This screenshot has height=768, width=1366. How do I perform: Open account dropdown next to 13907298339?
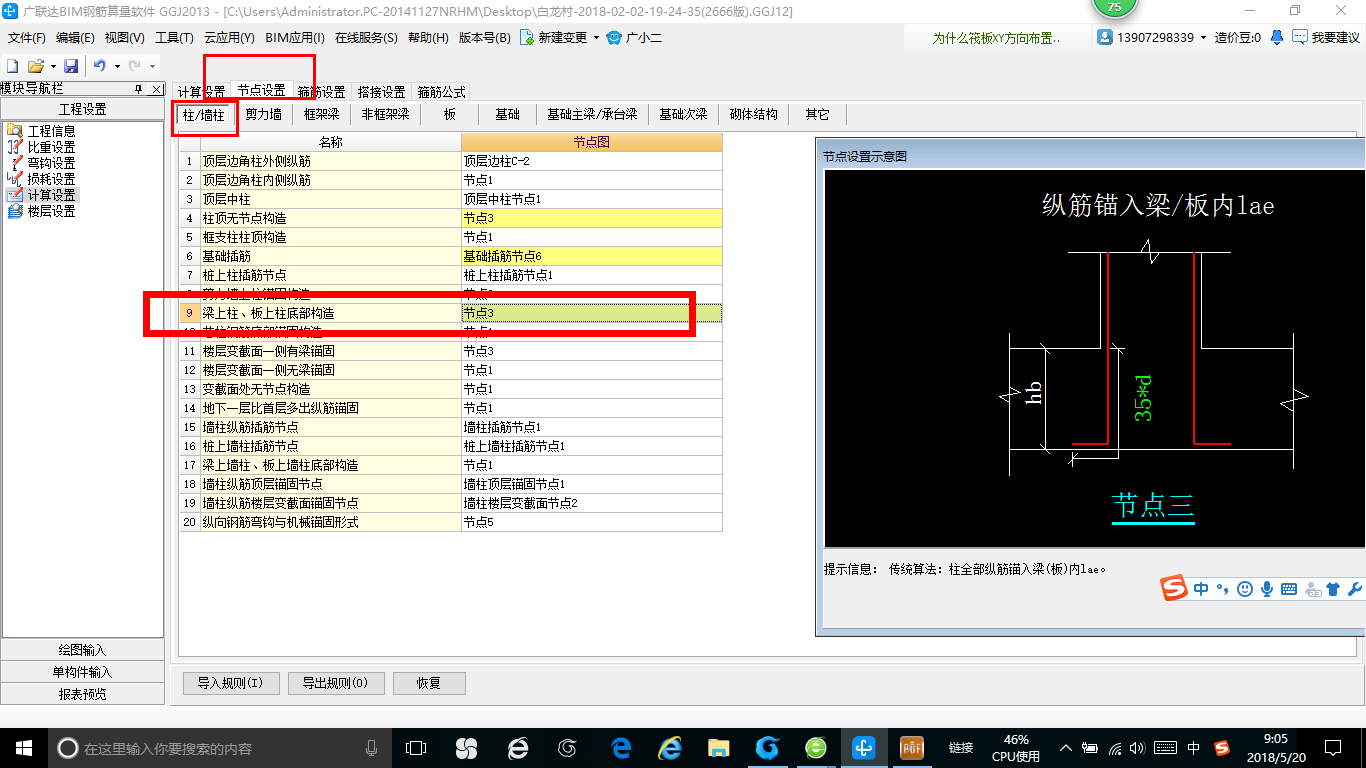pyautogui.click(x=1204, y=38)
